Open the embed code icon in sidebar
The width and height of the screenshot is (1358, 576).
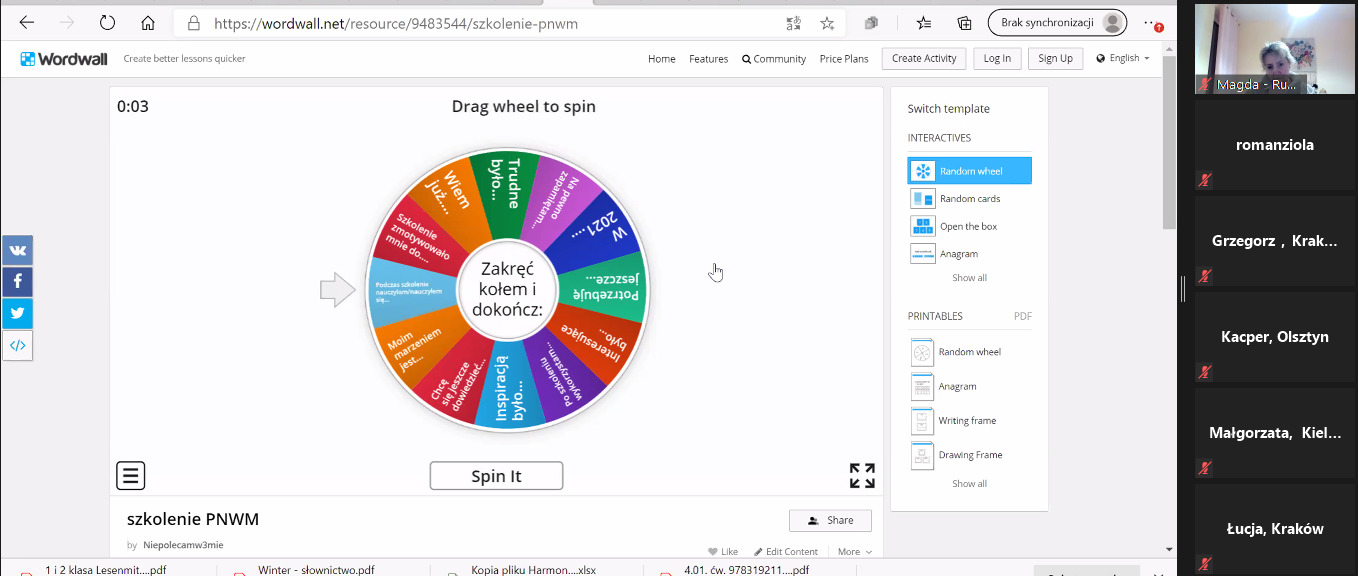tap(17, 345)
